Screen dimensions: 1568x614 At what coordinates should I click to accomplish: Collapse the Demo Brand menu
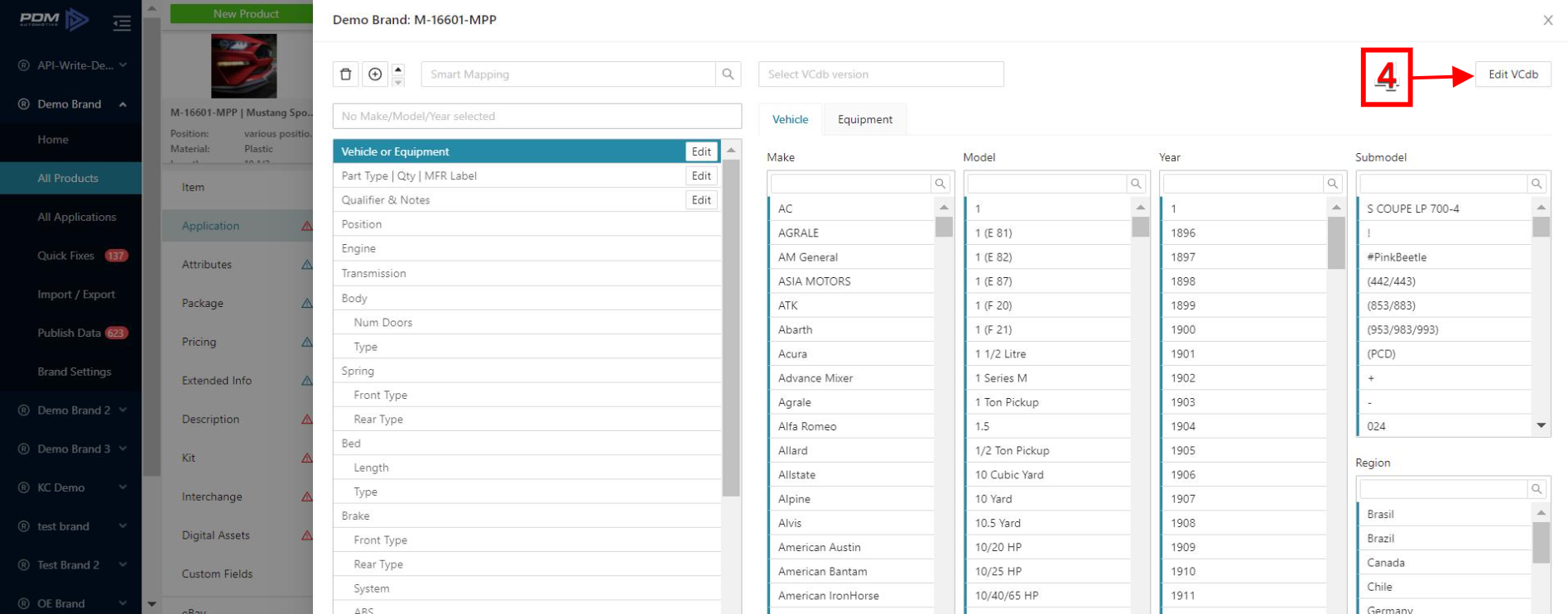click(123, 104)
